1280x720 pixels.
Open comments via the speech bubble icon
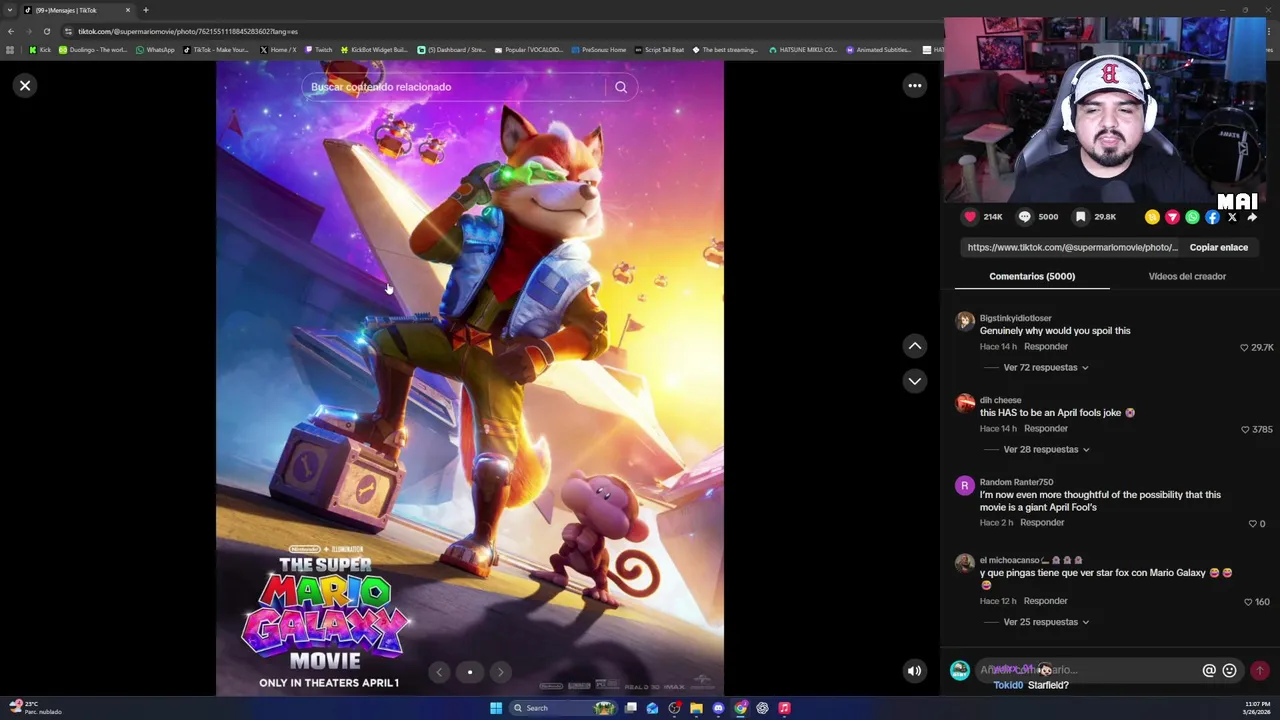1025,217
